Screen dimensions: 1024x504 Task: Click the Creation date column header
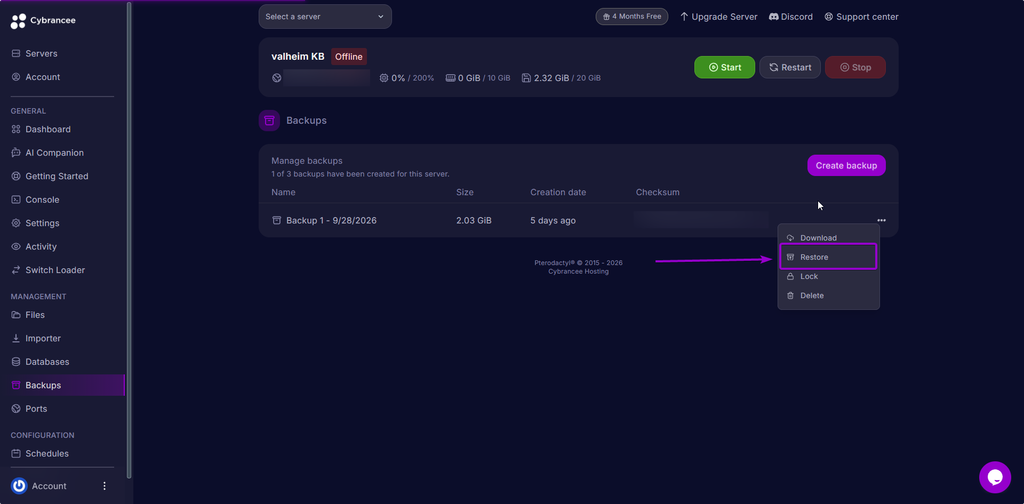558,193
